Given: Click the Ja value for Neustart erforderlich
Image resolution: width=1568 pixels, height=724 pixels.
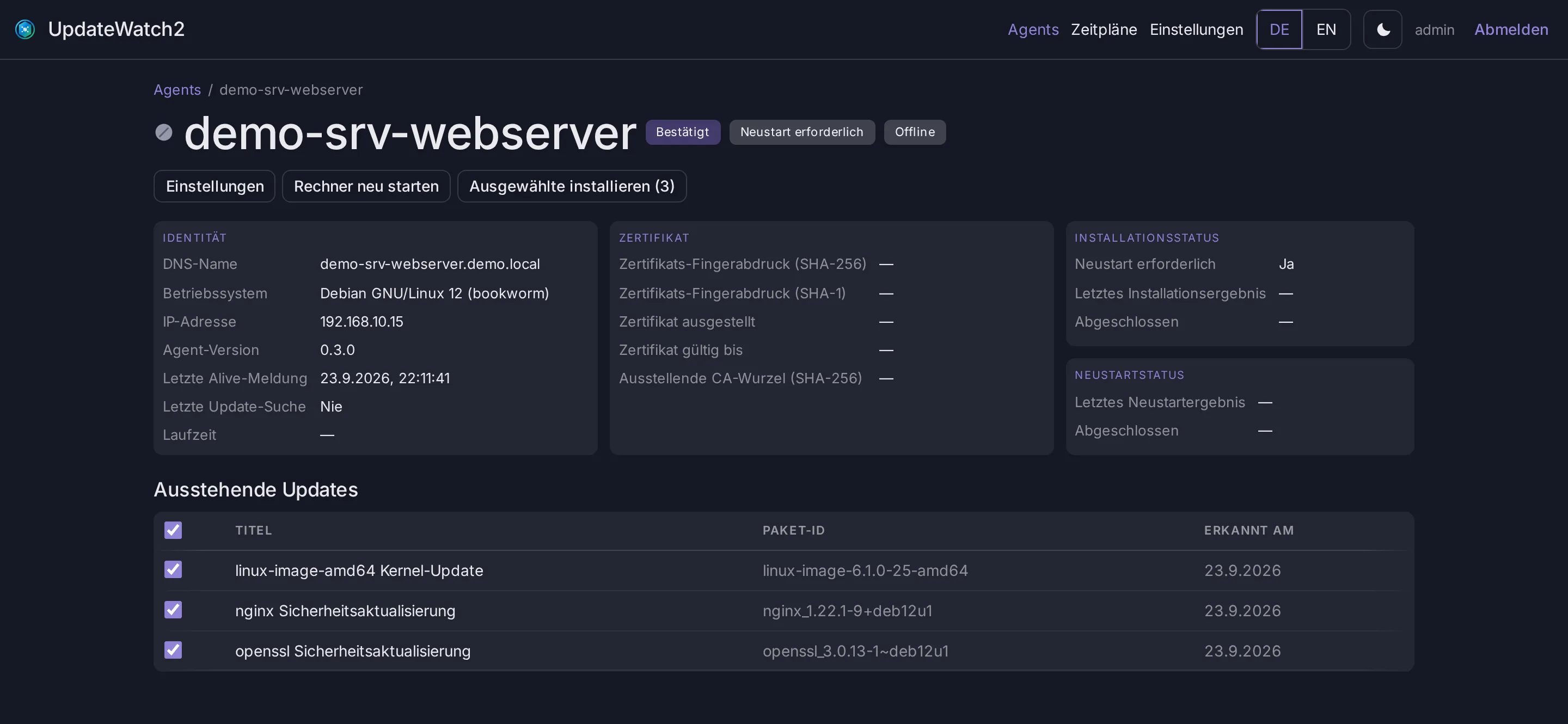Looking at the screenshot, I should coord(1286,263).
